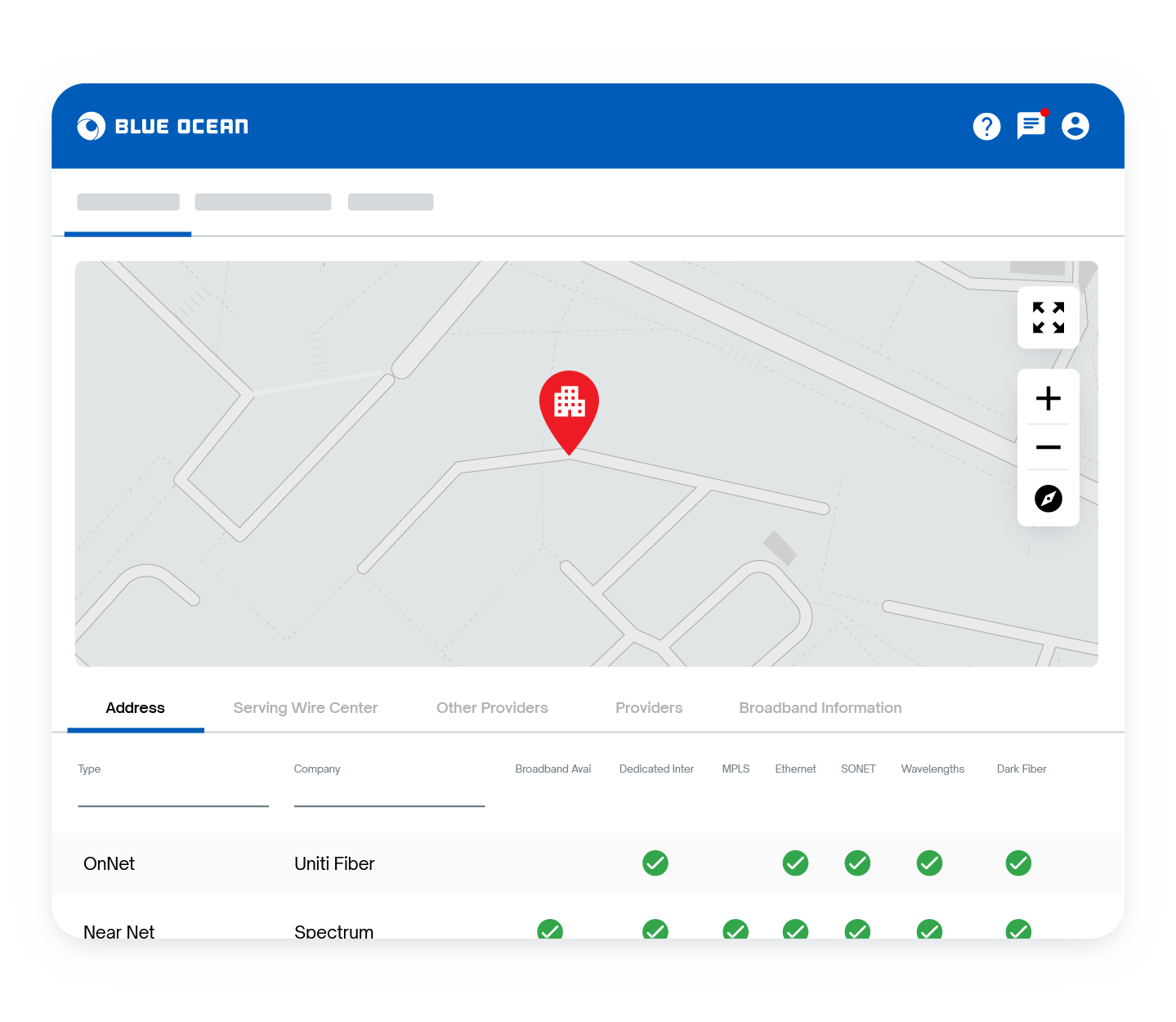Viewport: 1176px width, 1022px height.
Task: Click the Wavelengths column header
Action: click(x=932, y=769)
